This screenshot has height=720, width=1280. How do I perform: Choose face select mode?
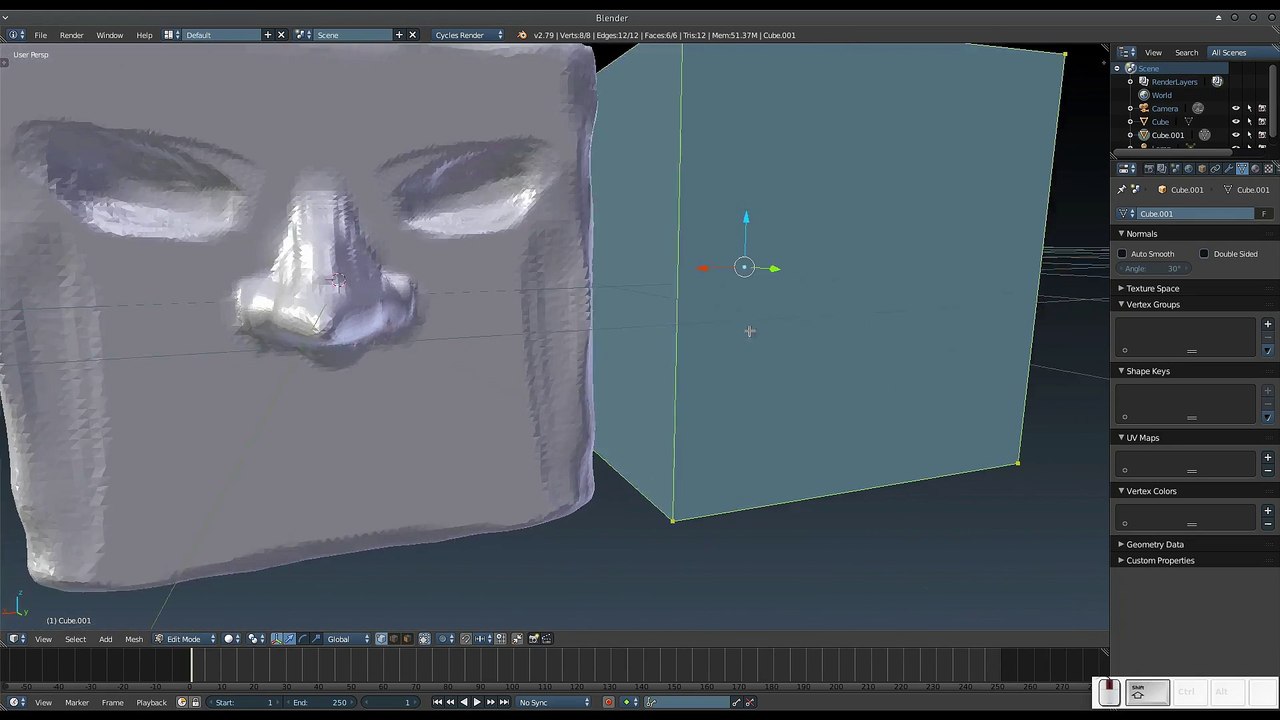point(407,639)
